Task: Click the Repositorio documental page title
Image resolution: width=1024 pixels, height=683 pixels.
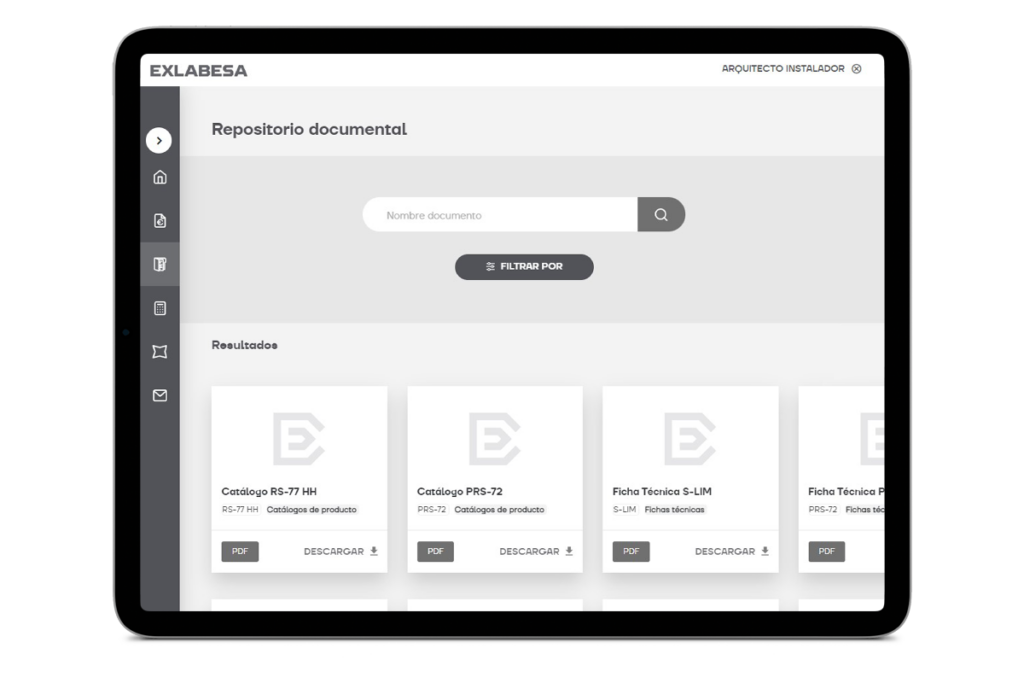Action: [x=309, y=129]
